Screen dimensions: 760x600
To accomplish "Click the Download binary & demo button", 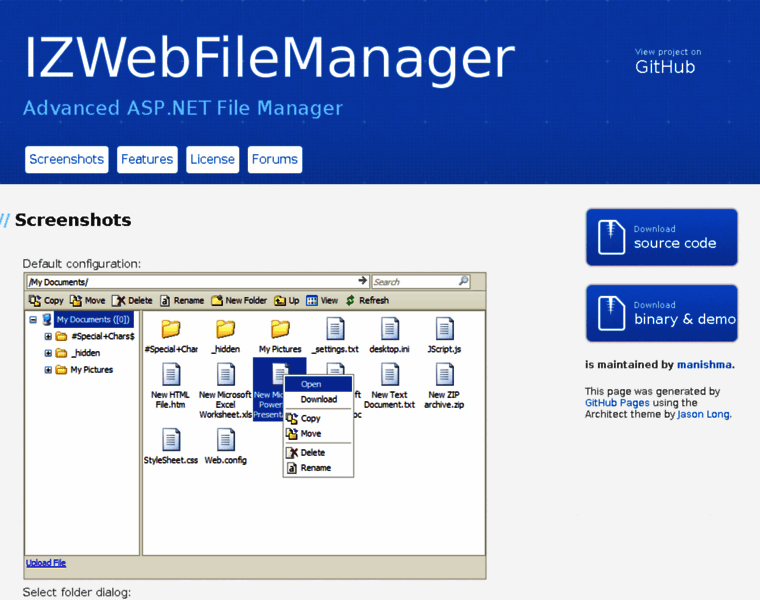I will click(x=662, y=313).
